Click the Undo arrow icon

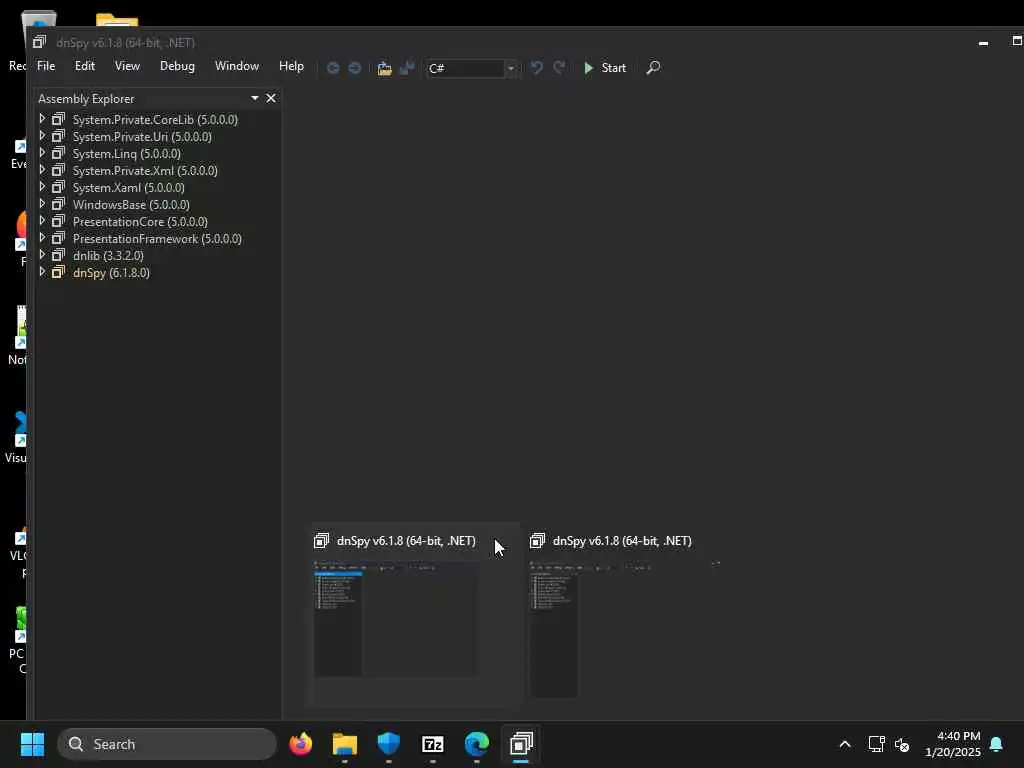pyautogui.click(x=536, y=68)
